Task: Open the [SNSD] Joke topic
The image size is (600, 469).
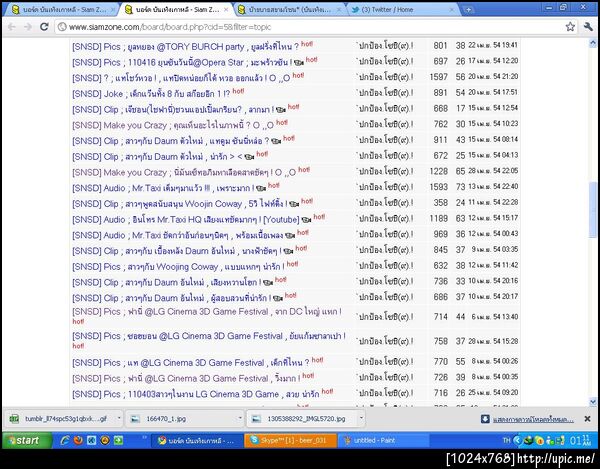Action: click(x=151, y=94)
